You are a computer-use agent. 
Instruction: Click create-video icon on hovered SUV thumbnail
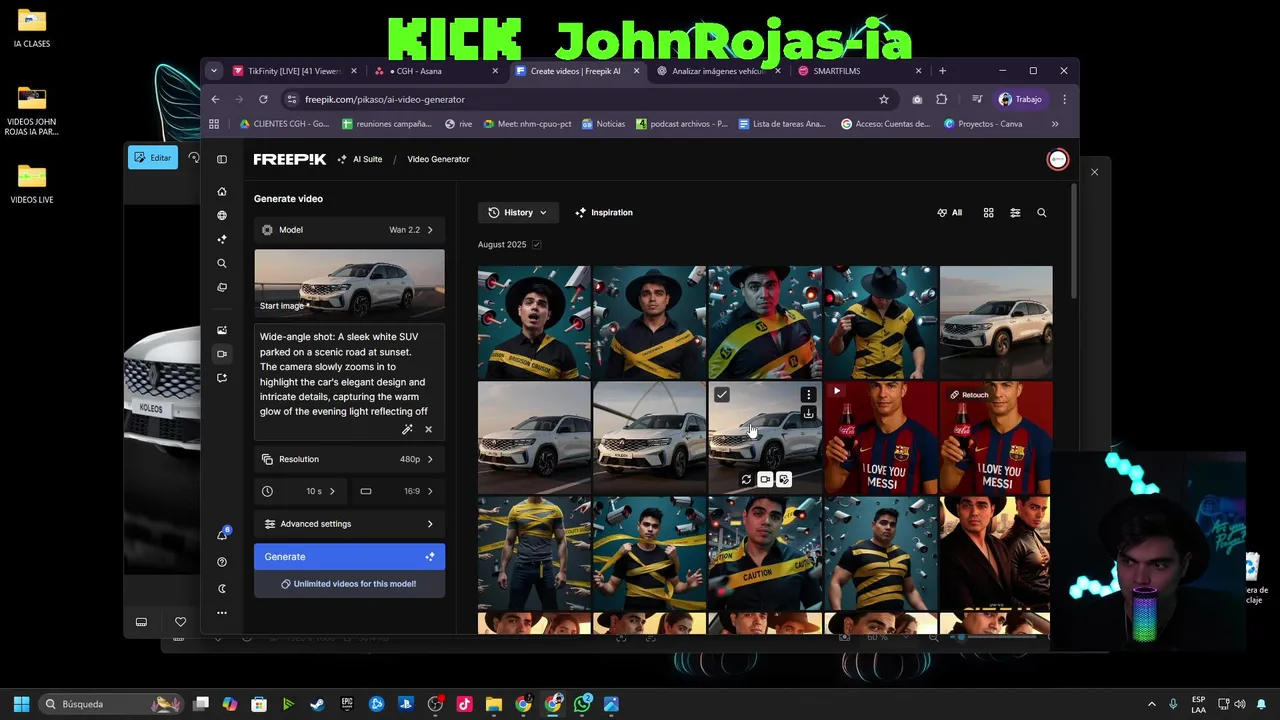pos(765,480)
